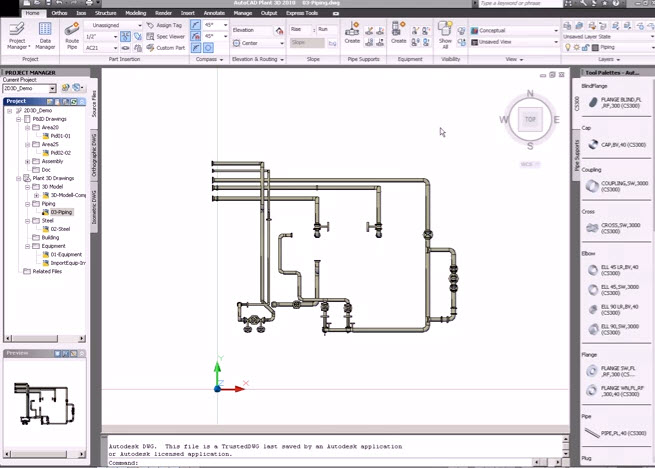Open the Orthographic DWG side tab
The image size is (655, 468).
coord(94,154)
